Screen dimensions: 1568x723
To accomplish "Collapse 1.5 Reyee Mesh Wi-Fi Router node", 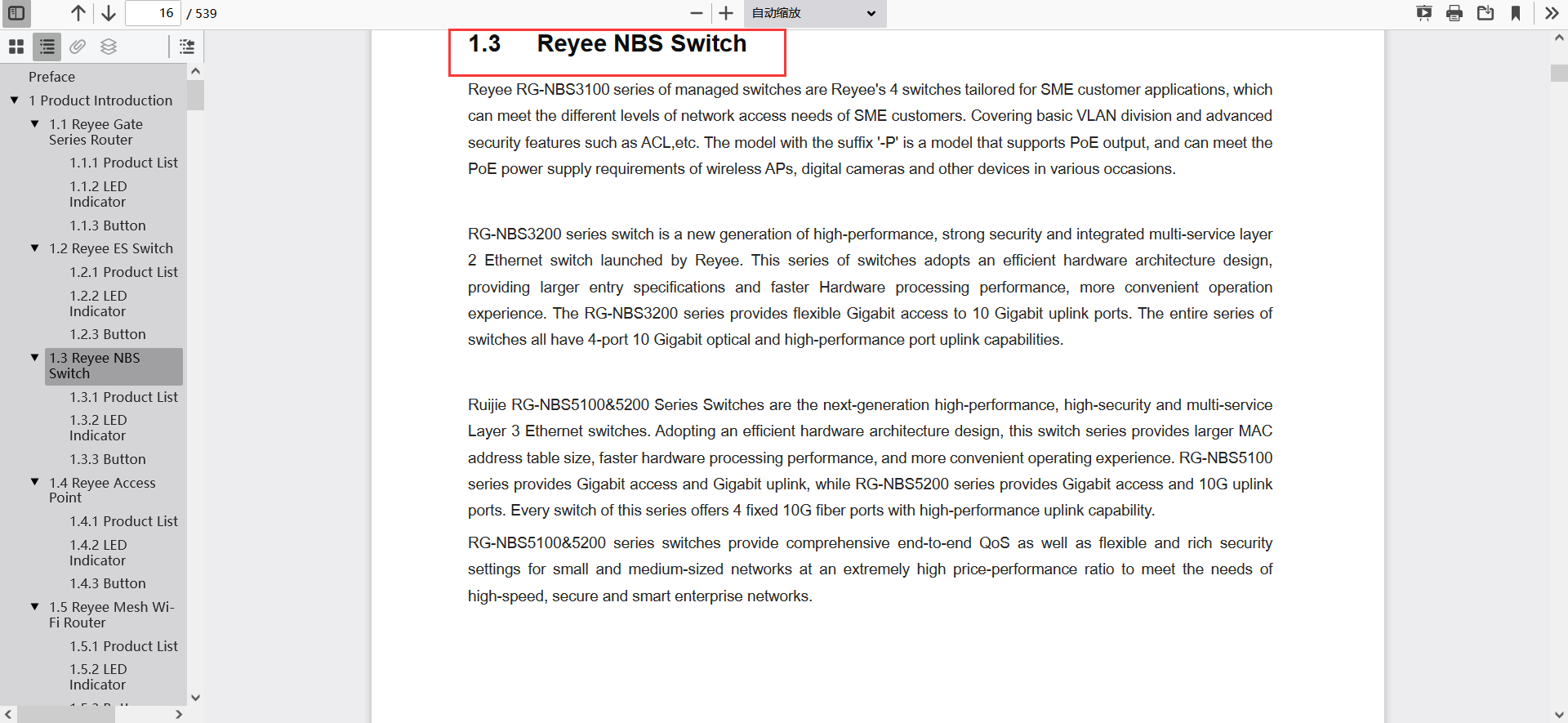I will coord(35,607).
